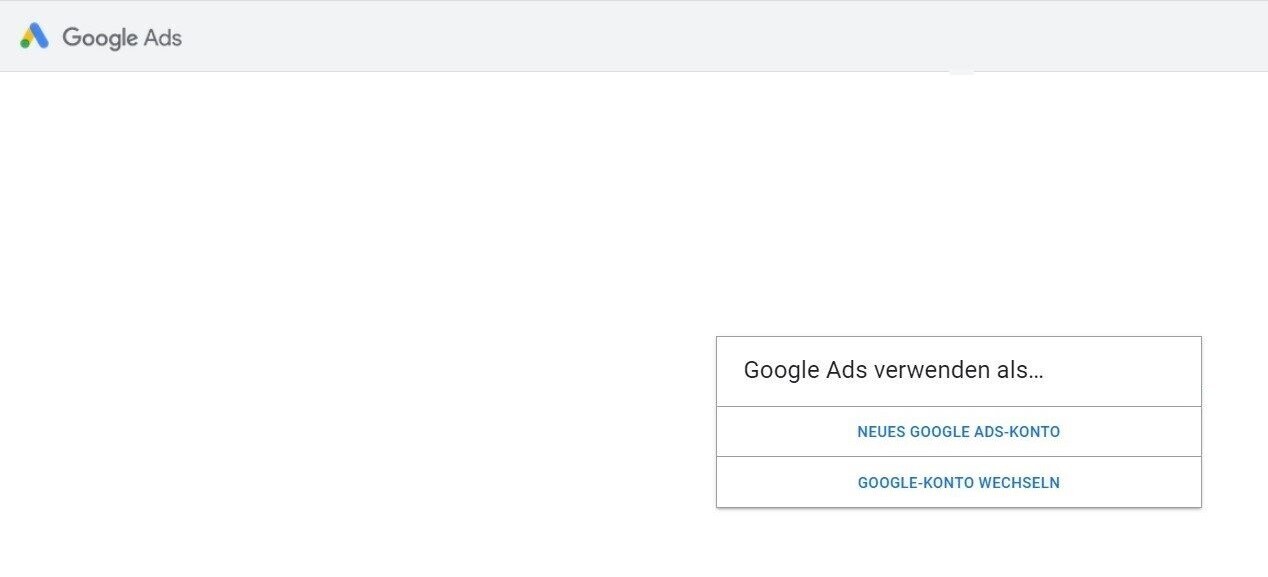Click the word "WECHSELN" in the second option

[x=1019, y=483]
